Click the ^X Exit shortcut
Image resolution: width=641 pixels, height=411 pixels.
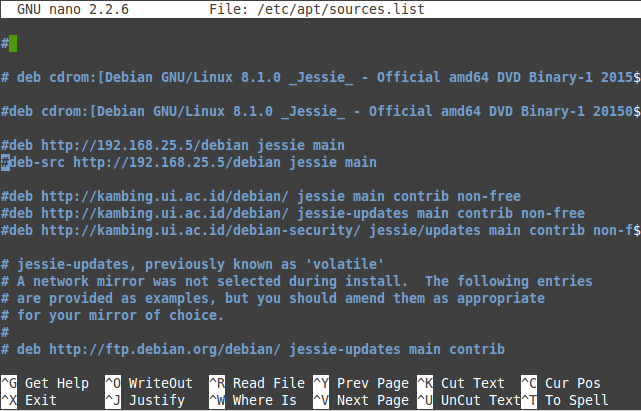[x=29, y=400]
